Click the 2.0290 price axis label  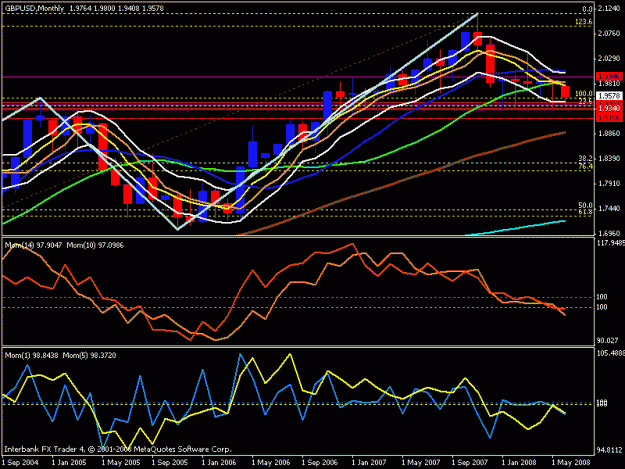coord(609,59)
